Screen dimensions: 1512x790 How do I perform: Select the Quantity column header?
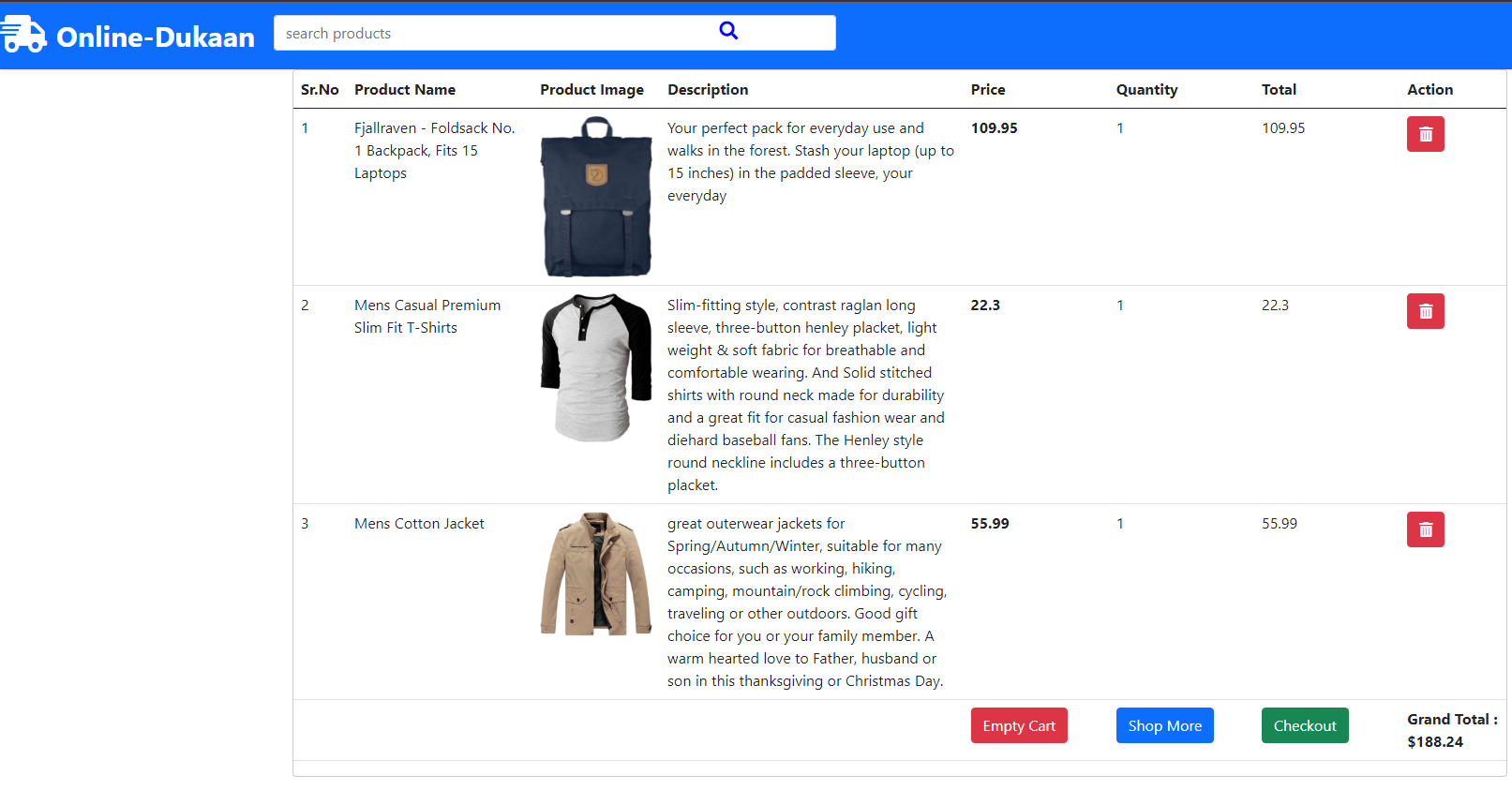(x=1146, y=90)
